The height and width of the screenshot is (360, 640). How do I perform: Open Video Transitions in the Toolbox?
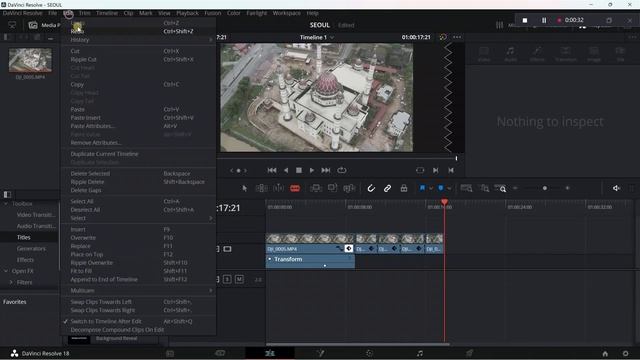click(x=36, y=215)
